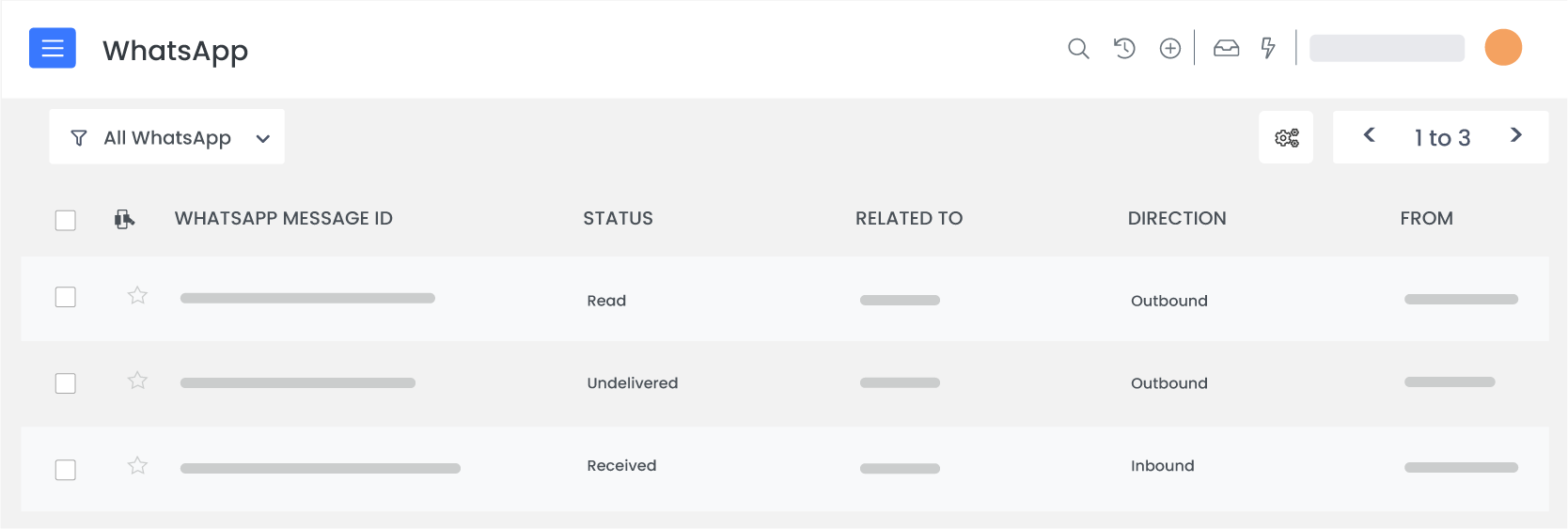Open the Undelivered message ID link
Screen dimensions: 1568x529
tap(298, 383)
